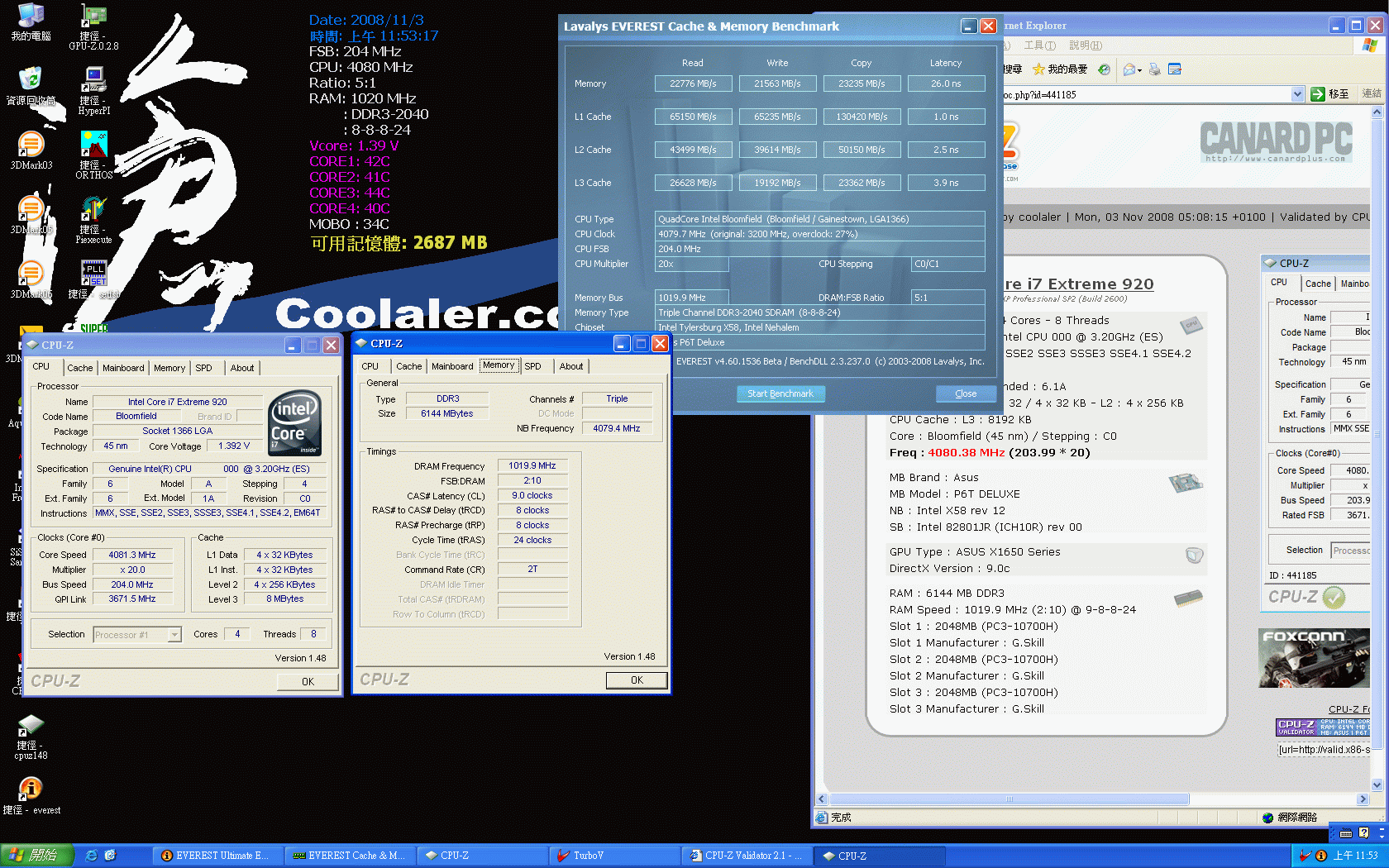Open the Mainboard tab in the left CPU-Z window
This screenshot has width=1389, height=868.
[123, 368]
